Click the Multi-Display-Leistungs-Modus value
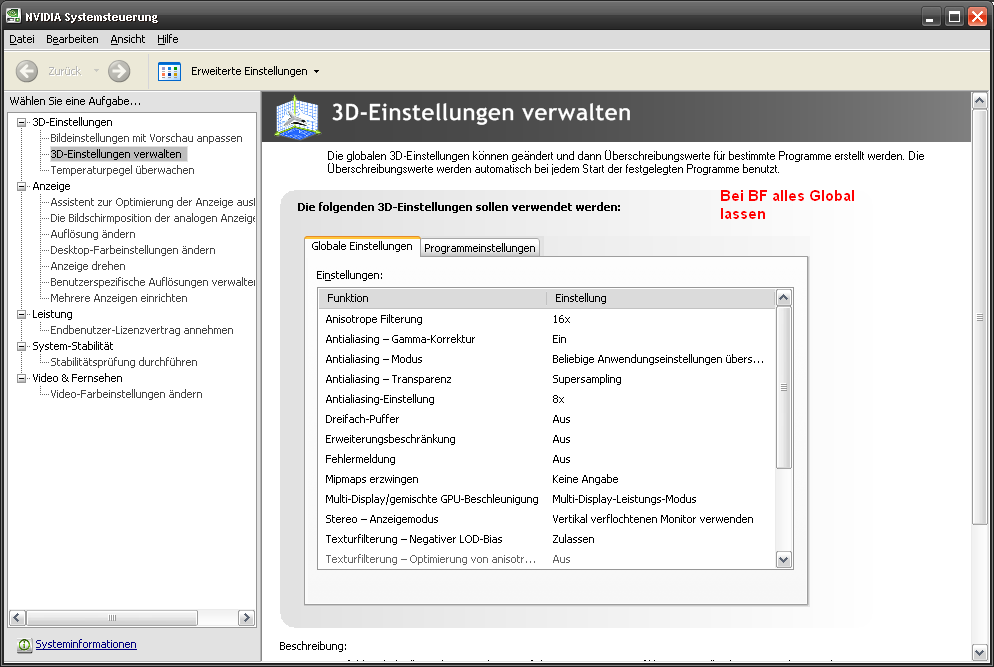The height and width of the screenshot is (667, 994). point(624,499)
